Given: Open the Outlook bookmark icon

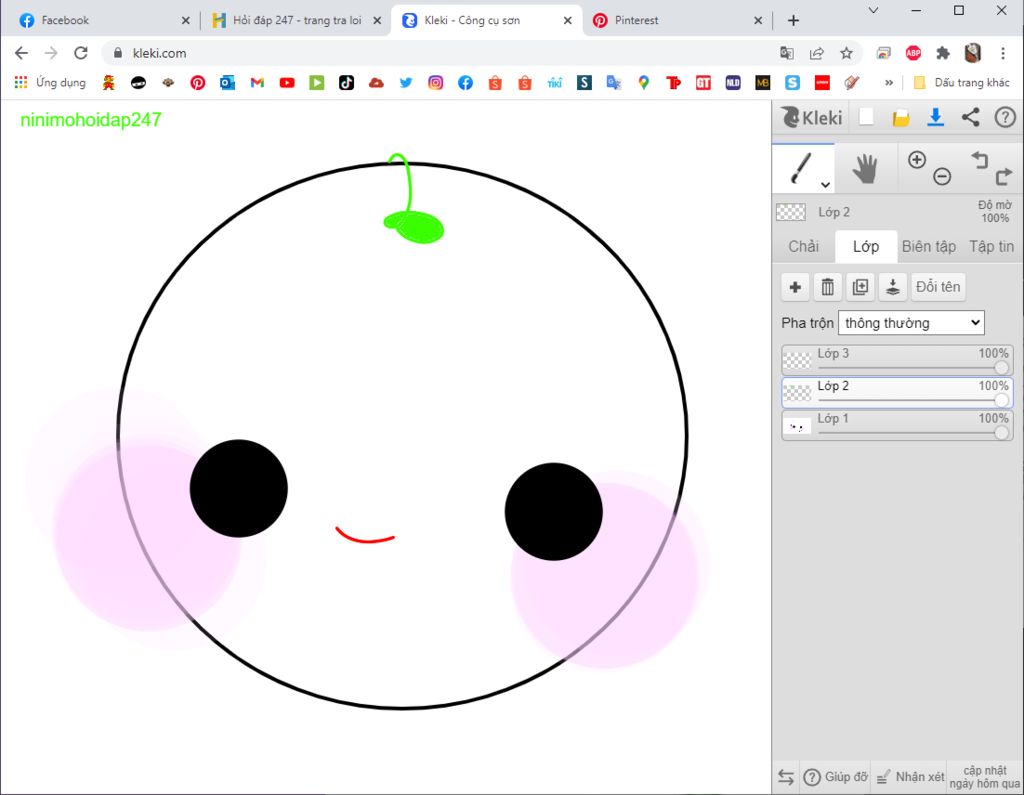Looking at the screenshot, I should pyautogui.click(x=227, y=82).
